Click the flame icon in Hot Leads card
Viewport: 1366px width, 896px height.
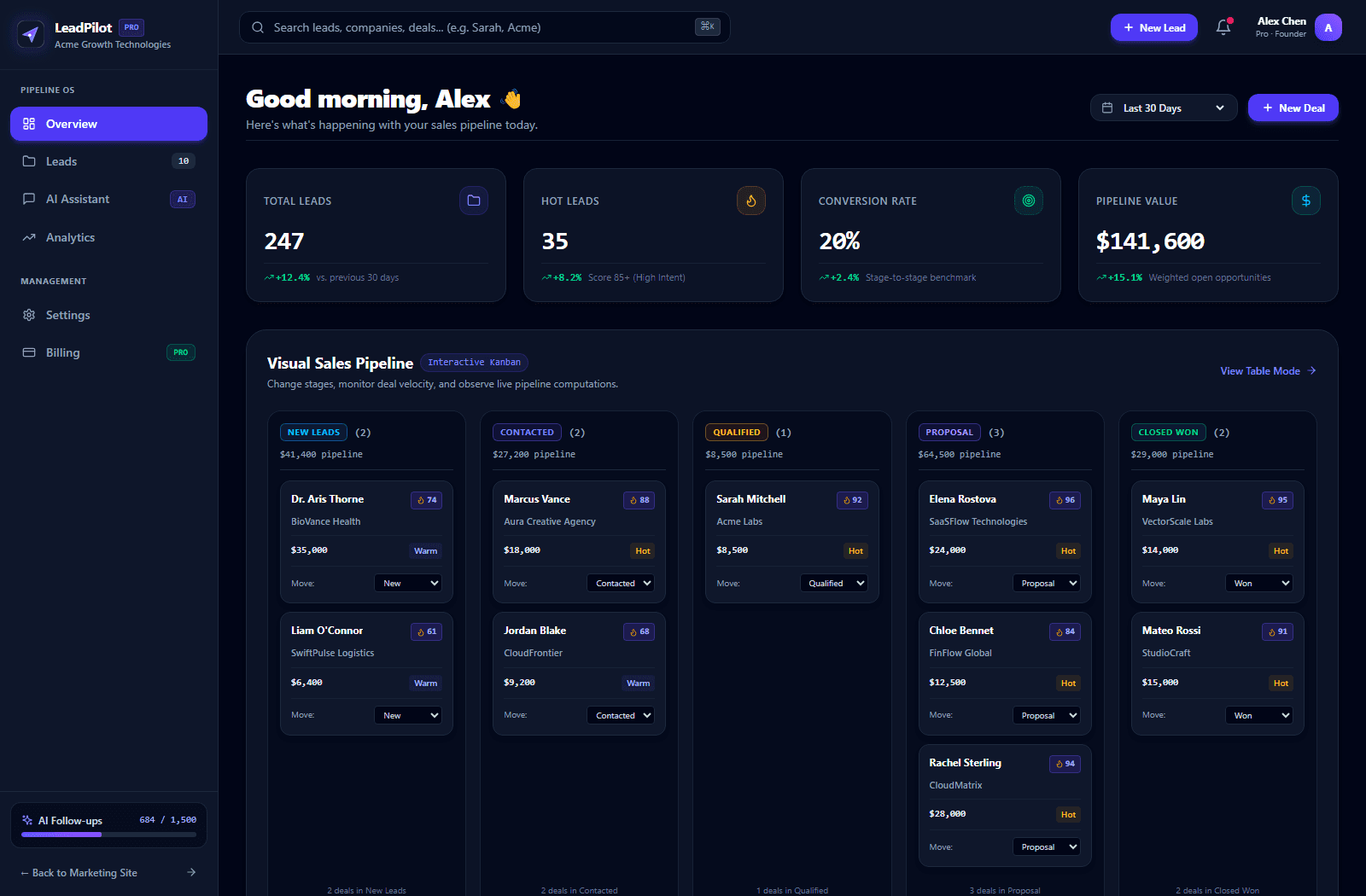coord(751,201)
